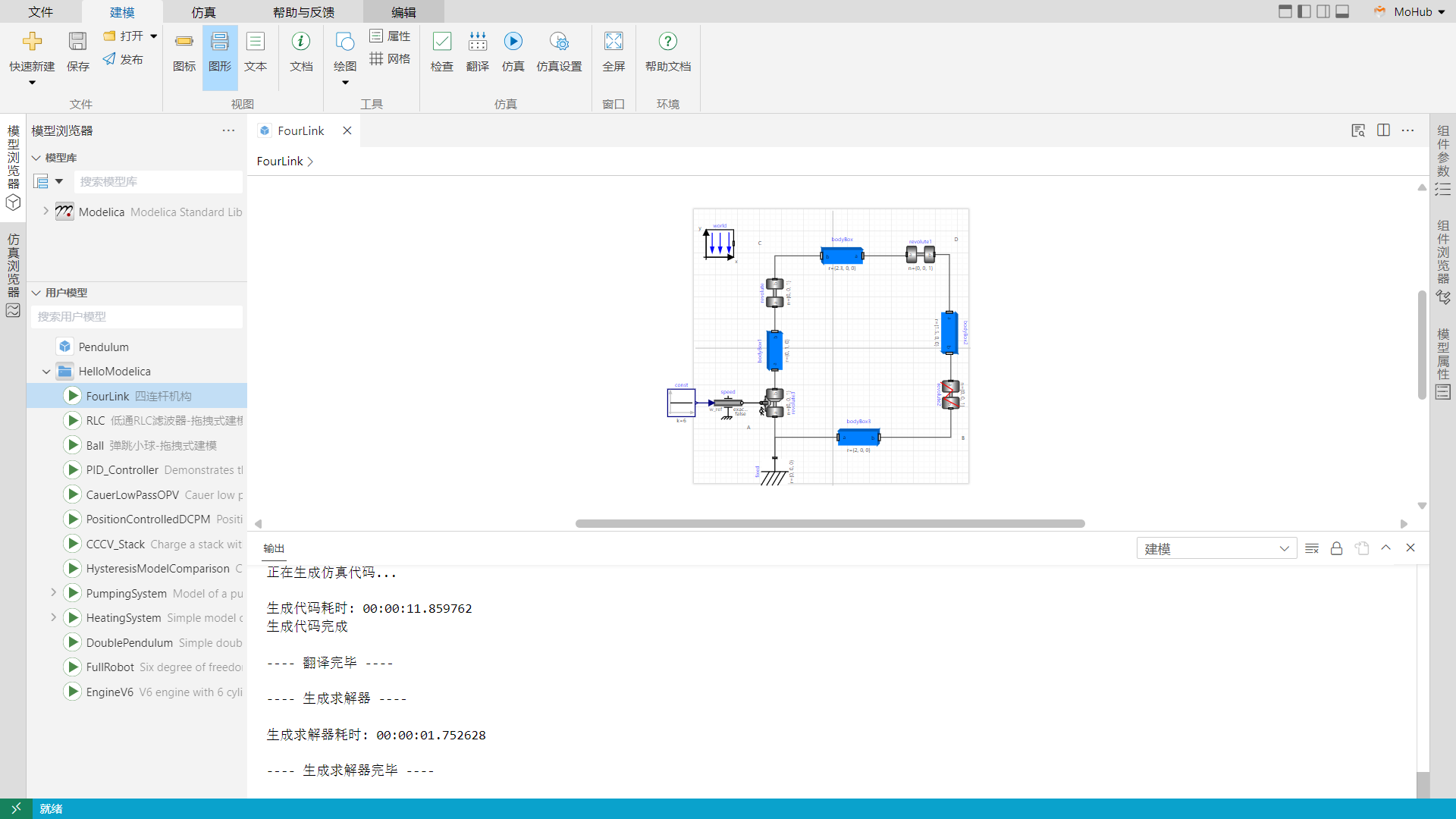1456x819 pixels.
Task: Select the Pendulum user model
Action: (136, 347)
